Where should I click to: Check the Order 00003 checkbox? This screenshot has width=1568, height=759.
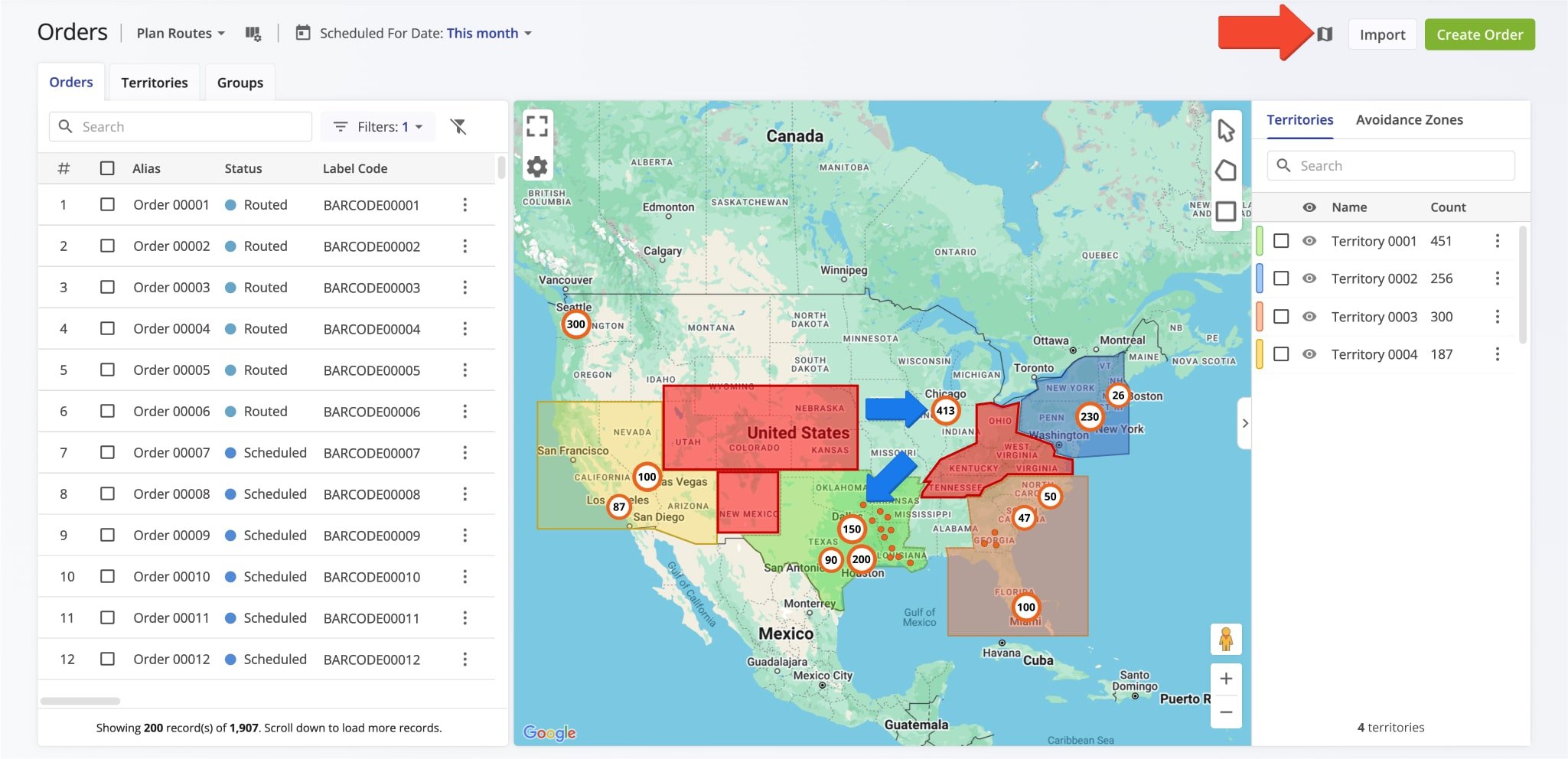tap(107, 288)
